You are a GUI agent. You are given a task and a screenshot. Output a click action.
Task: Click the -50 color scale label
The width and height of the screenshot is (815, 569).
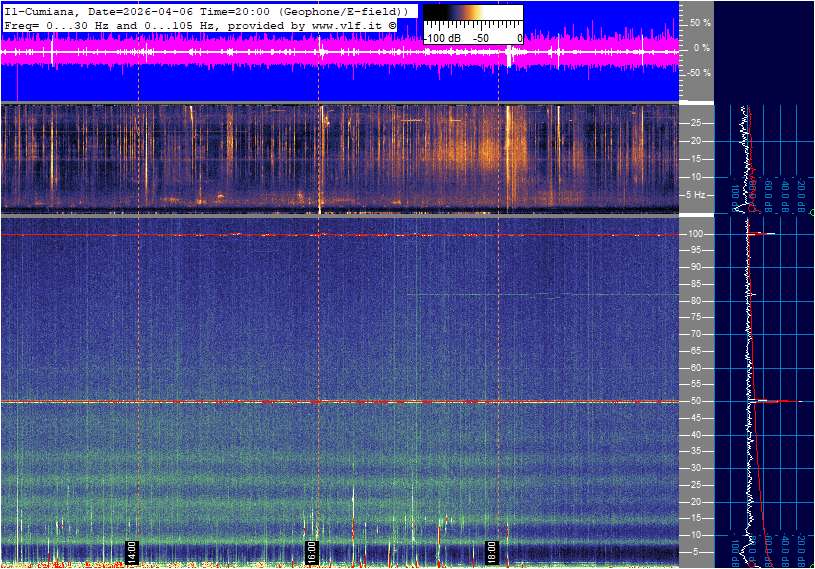click(481, 38)
